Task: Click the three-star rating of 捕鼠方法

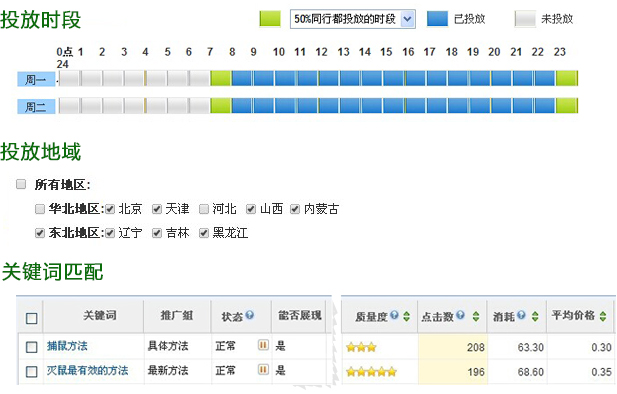Action: point(361,347)
